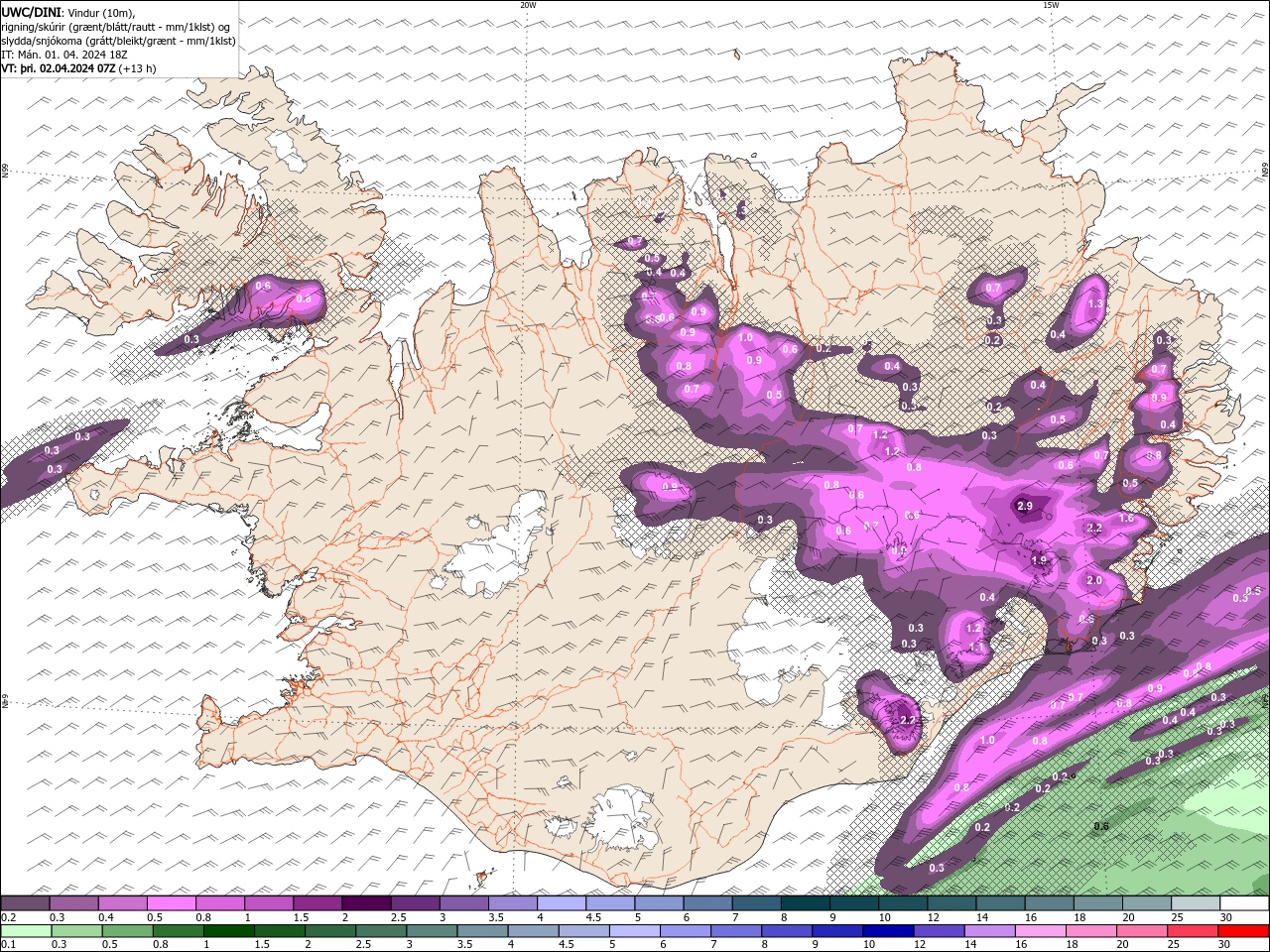
Task: Pick the white 30 swatch on the snow scale
Action: point(1244,903)
